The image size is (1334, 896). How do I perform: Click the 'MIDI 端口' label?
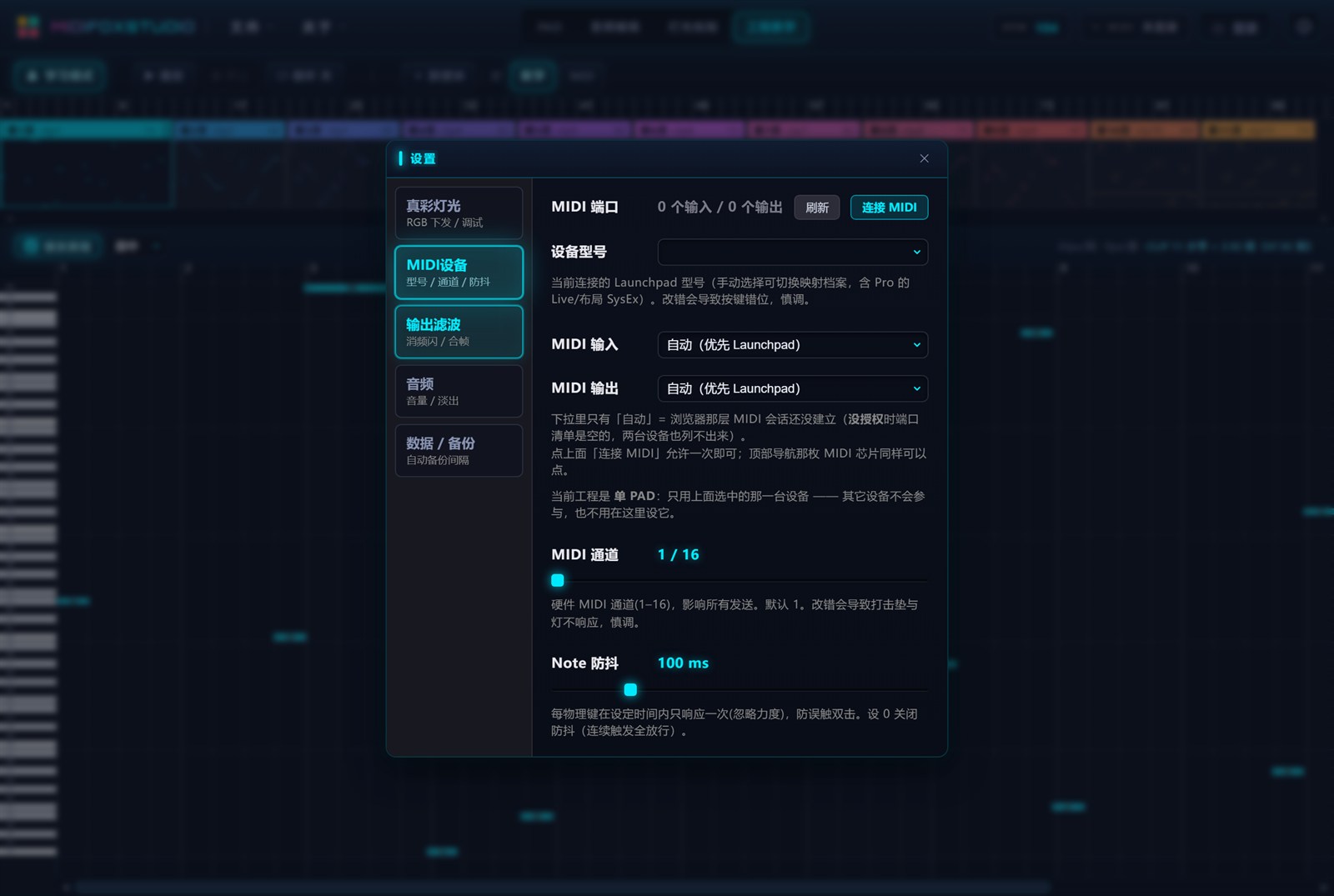[x=584, y=207]
